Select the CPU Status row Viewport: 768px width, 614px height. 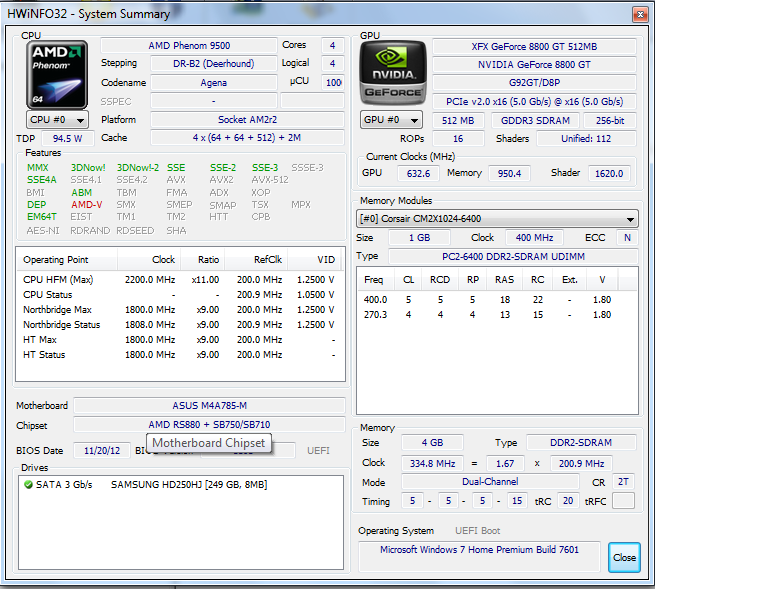180,295
